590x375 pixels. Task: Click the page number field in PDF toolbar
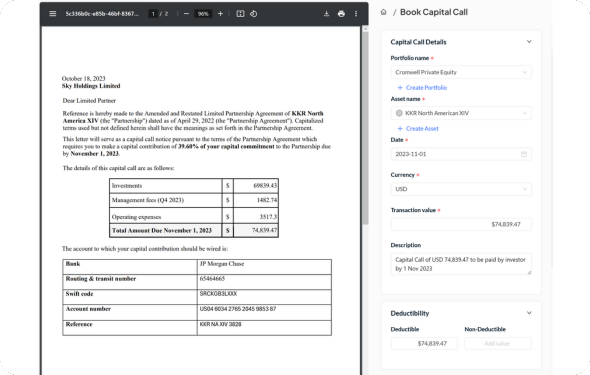click(153, 14)
